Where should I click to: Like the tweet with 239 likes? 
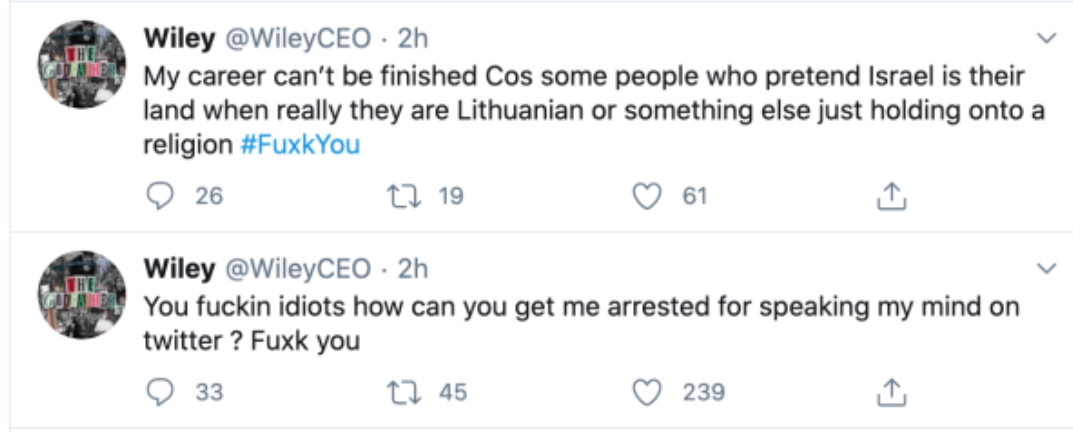point(645,393)
